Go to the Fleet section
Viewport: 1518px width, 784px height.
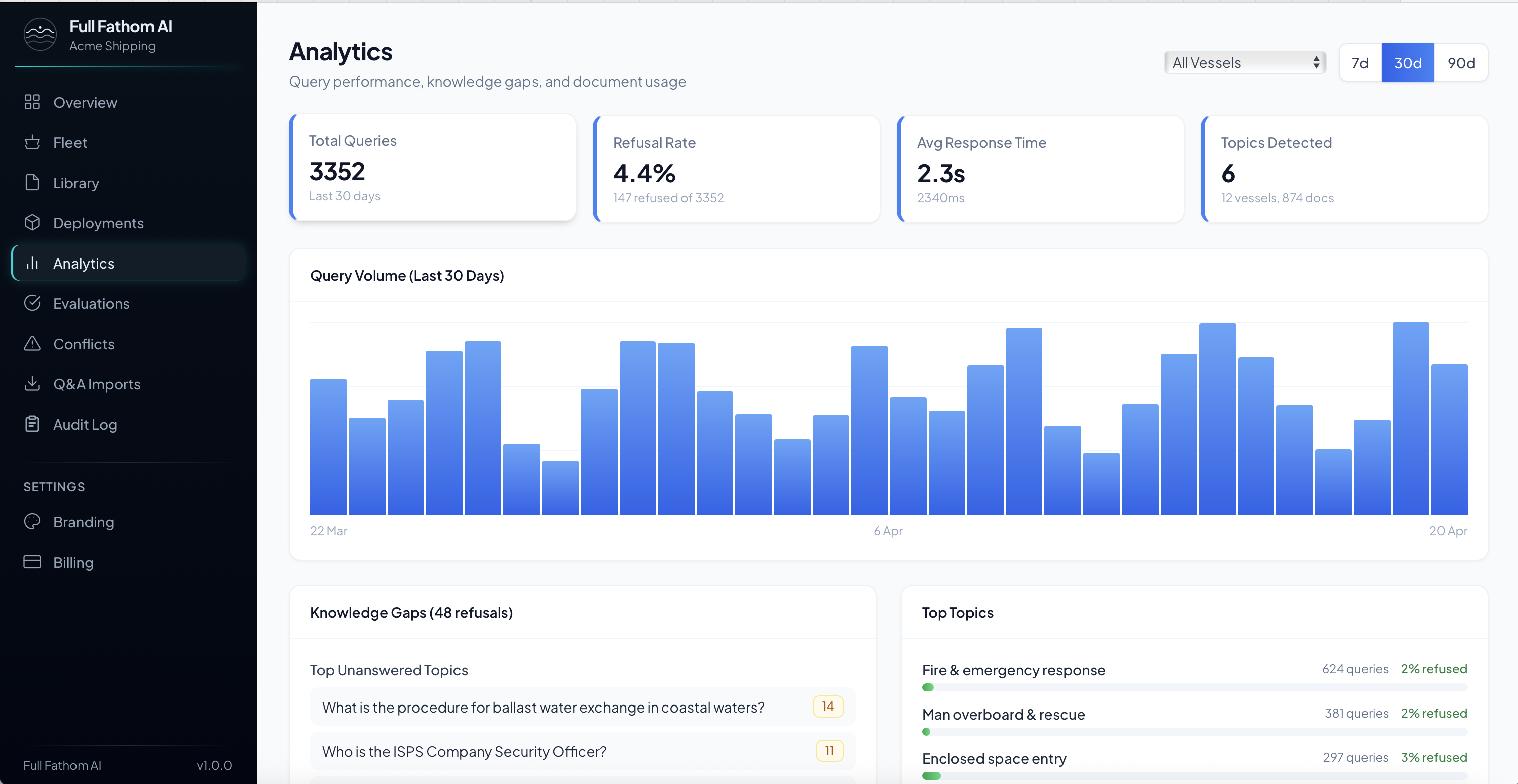pos(128,142)
